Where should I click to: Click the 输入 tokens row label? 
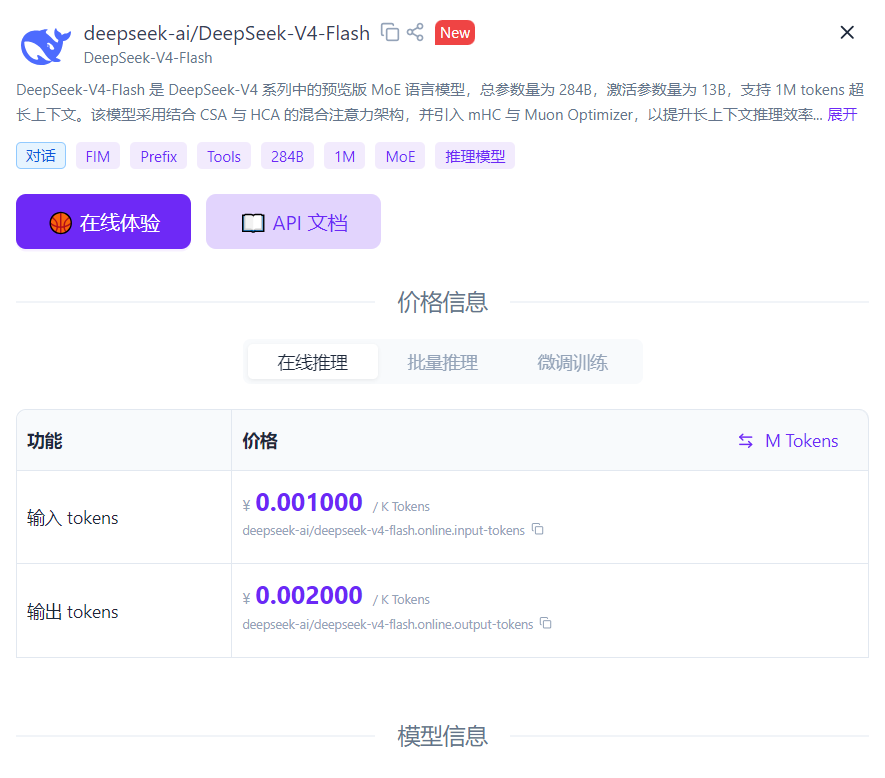click(73, 518)
